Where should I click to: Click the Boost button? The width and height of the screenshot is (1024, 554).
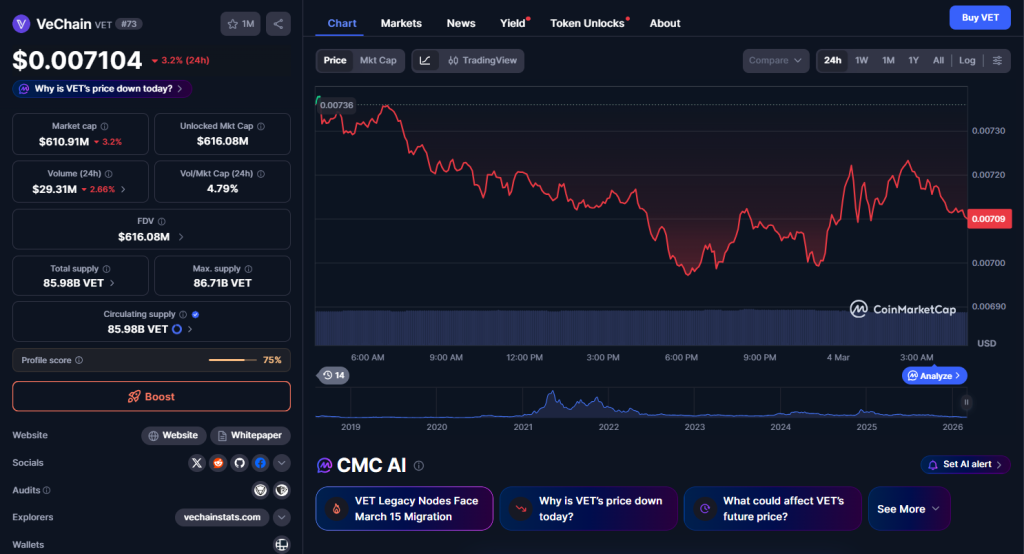click(151, 396)
